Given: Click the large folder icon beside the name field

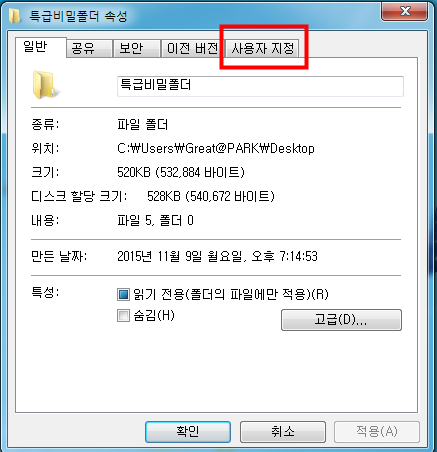Looking at the screenshot, I should (x=45, y=84).
